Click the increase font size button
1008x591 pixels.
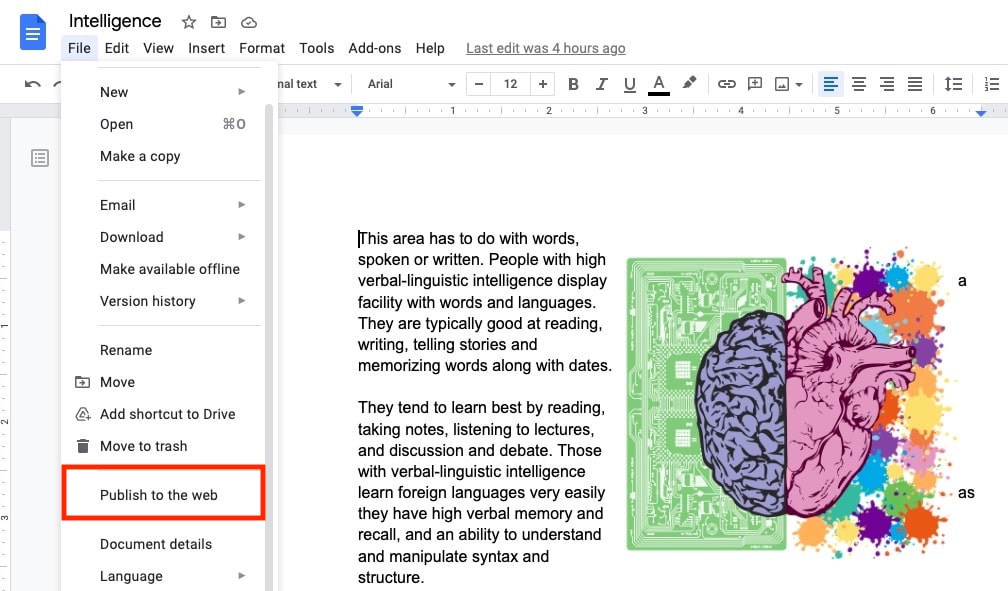click(542, 84)
